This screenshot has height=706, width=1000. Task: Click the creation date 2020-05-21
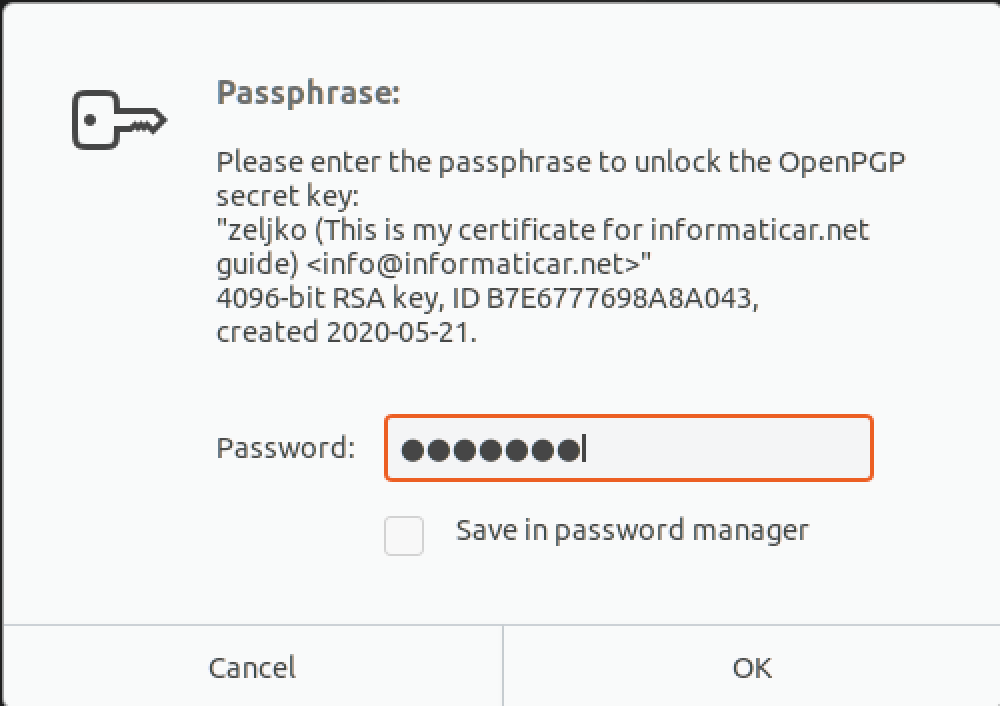[x=398, y=332]
